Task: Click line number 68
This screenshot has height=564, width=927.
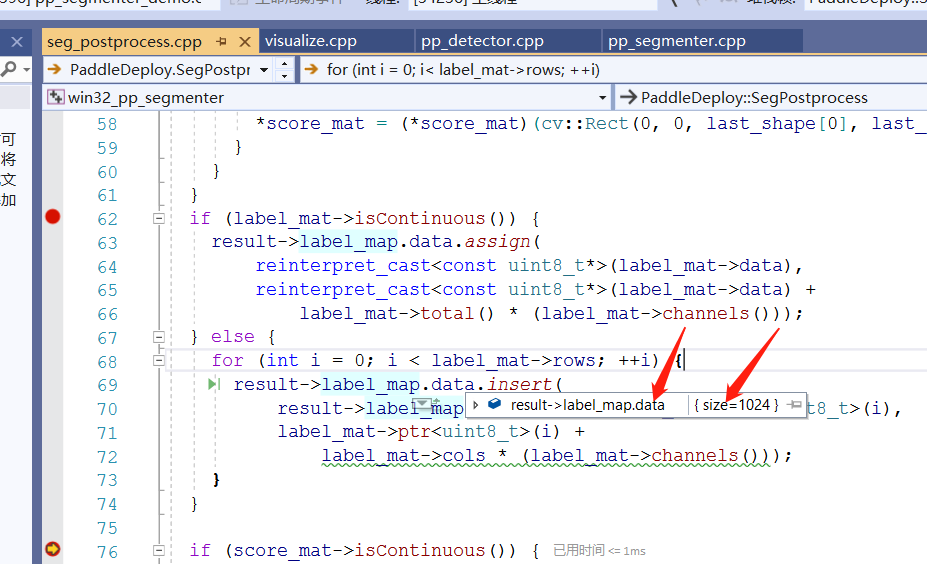Action: coord(107,361)
